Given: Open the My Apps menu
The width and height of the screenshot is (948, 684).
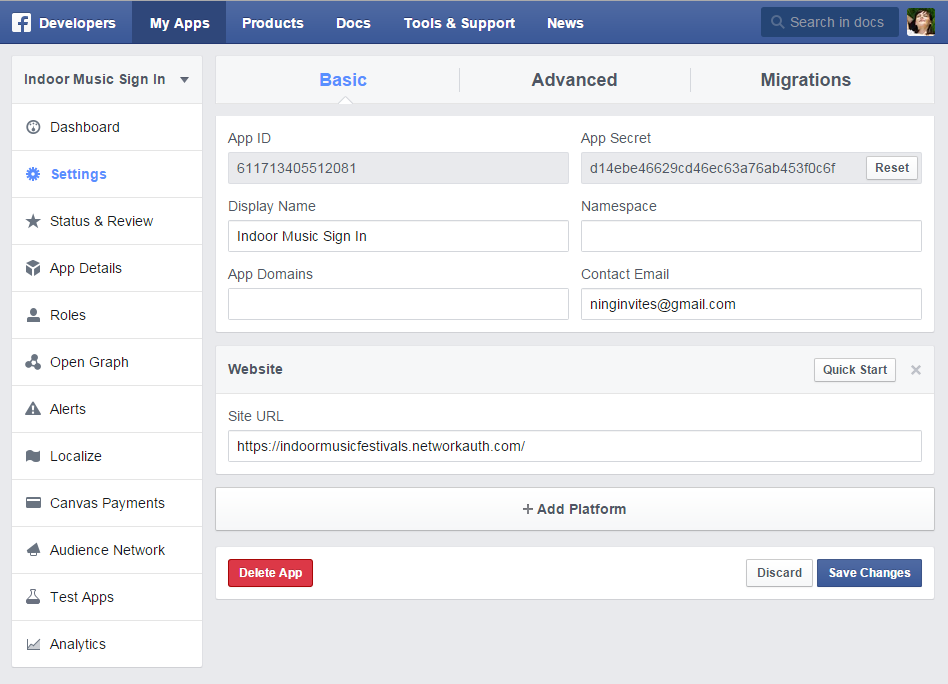Looking at the screenshot, I should click(180, 23).
